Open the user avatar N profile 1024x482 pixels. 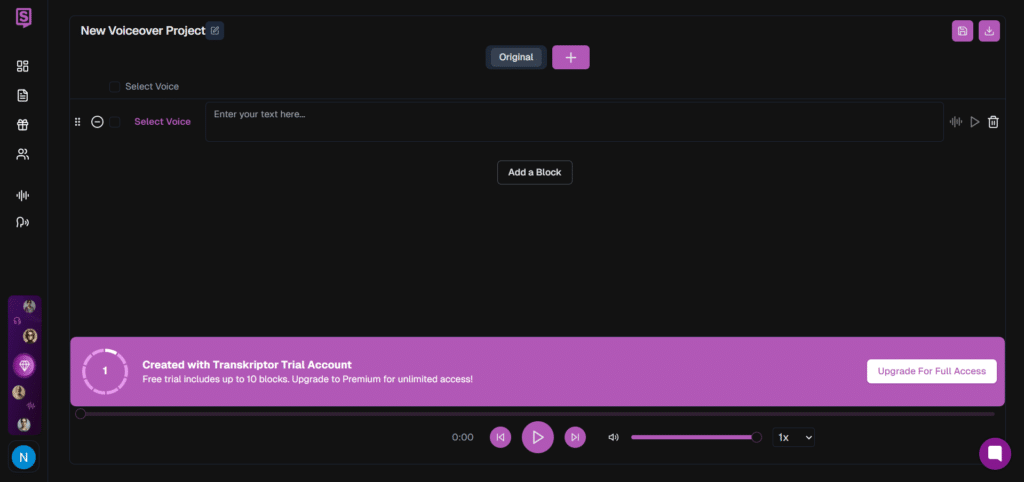pos(24,457)
